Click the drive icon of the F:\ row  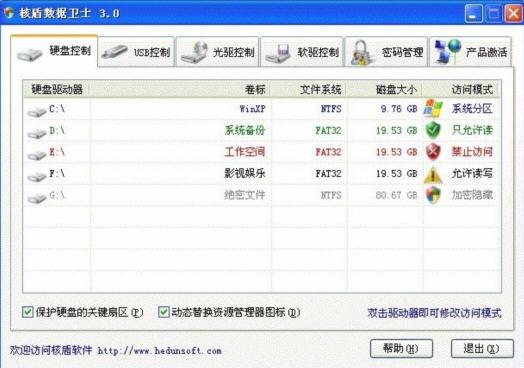[x=37, y=177]
